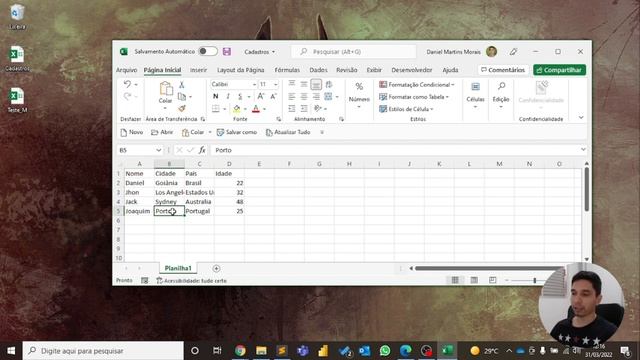Screen dimensions: 640x360
Task: Click the cell borders icon
Action: [x=216, y=109]
